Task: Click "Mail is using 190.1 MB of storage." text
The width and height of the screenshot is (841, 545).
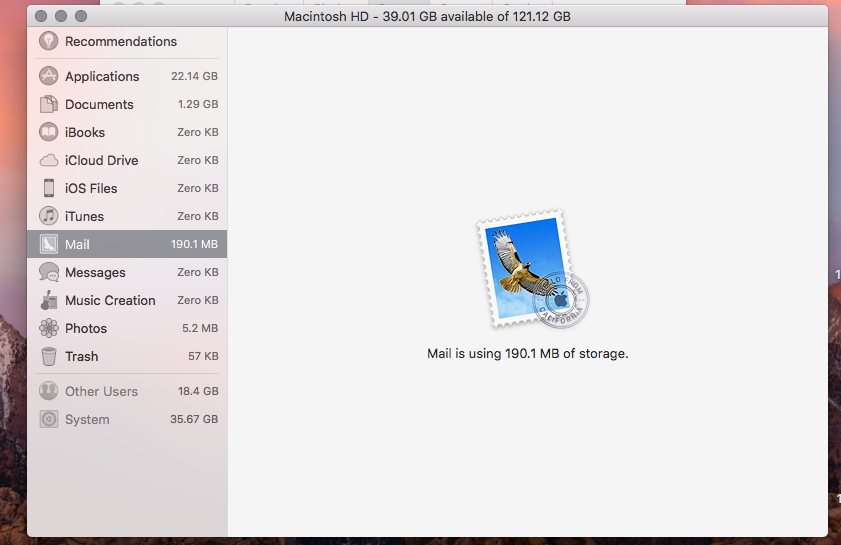Action: coord(528,353)
